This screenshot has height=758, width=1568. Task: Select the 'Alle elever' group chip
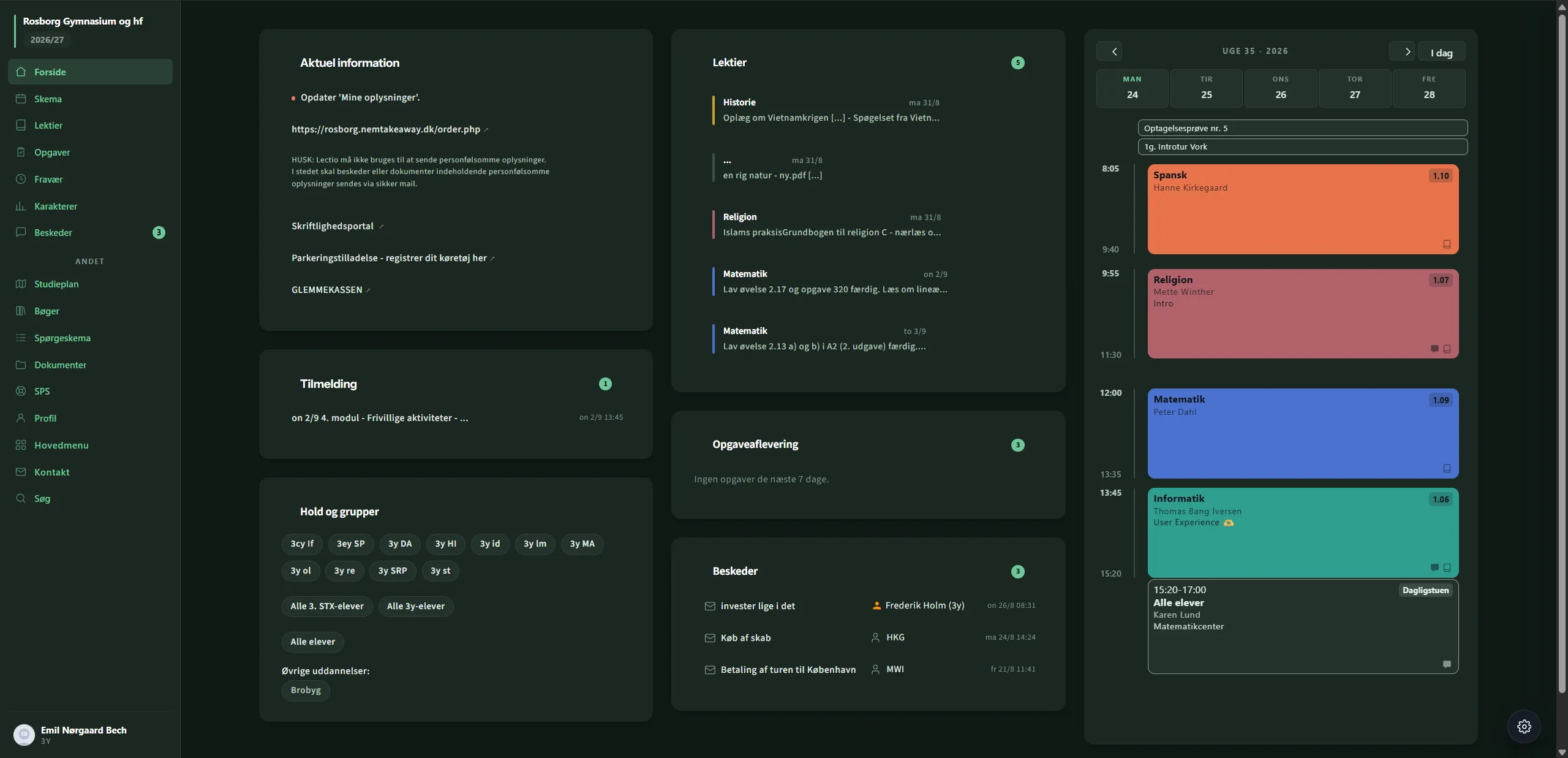pyautogui.click(x=313, y=642)
